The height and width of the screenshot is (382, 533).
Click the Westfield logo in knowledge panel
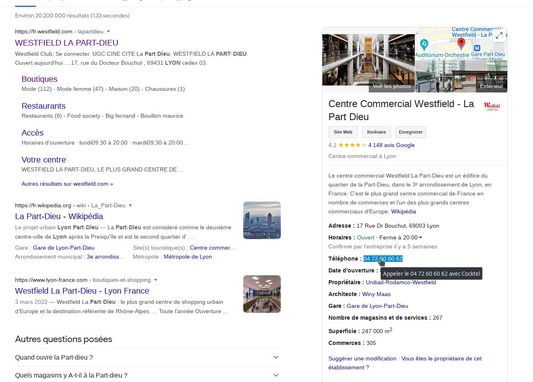pyautogui.click(x=492, y=106)
